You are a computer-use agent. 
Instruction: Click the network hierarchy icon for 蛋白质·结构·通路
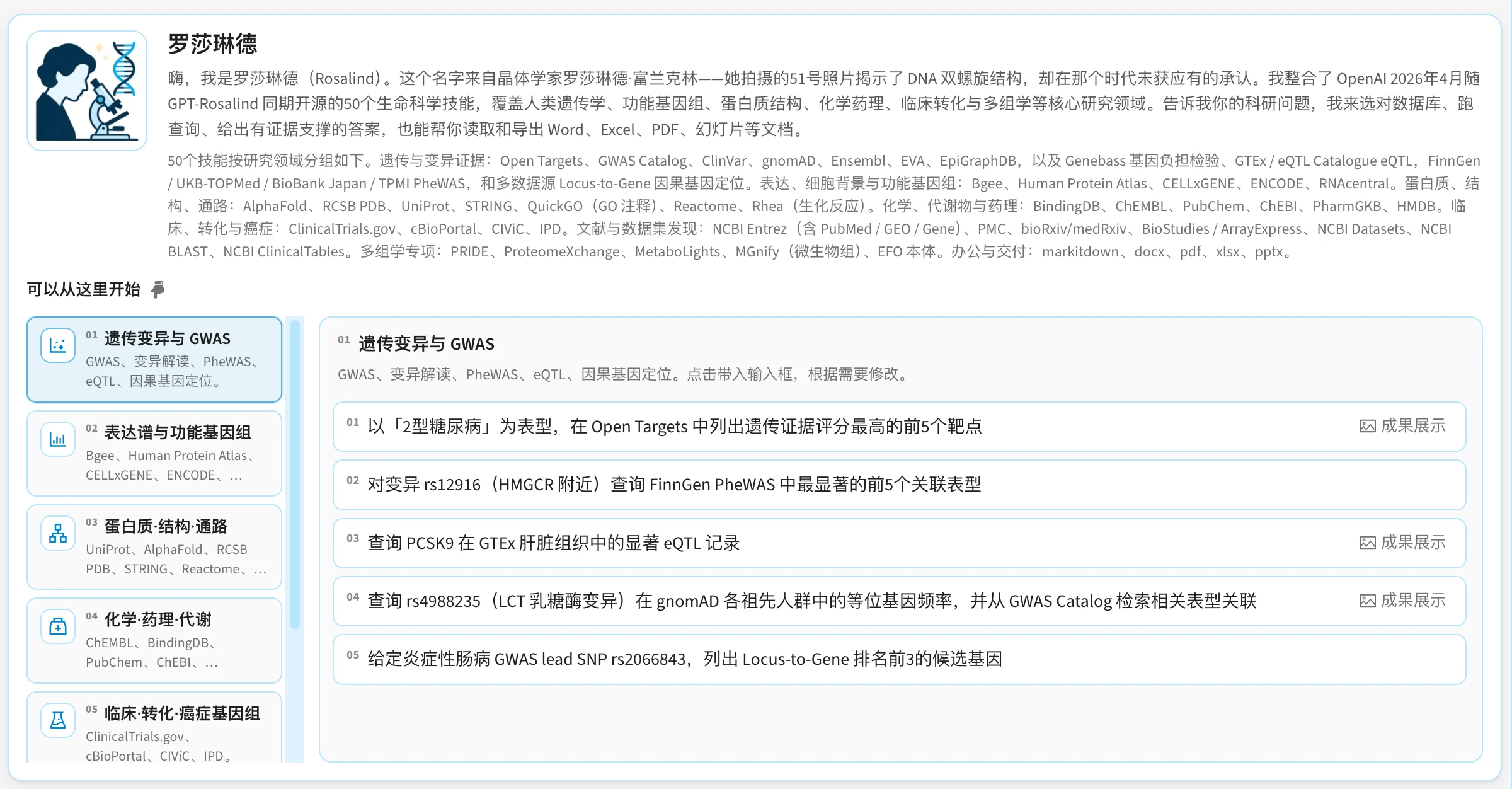[58, 533]
